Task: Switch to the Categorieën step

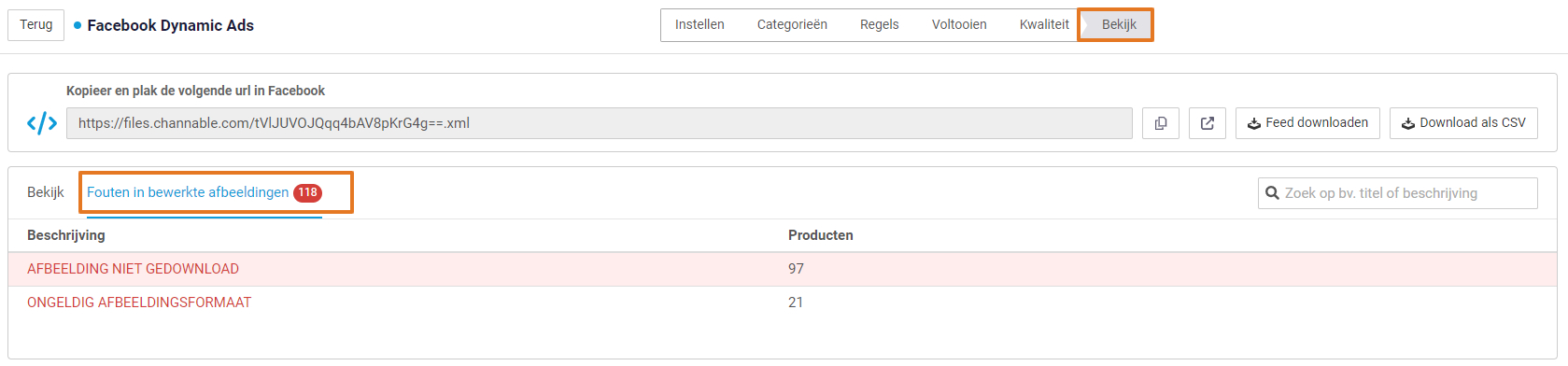Action: (792, 24)
